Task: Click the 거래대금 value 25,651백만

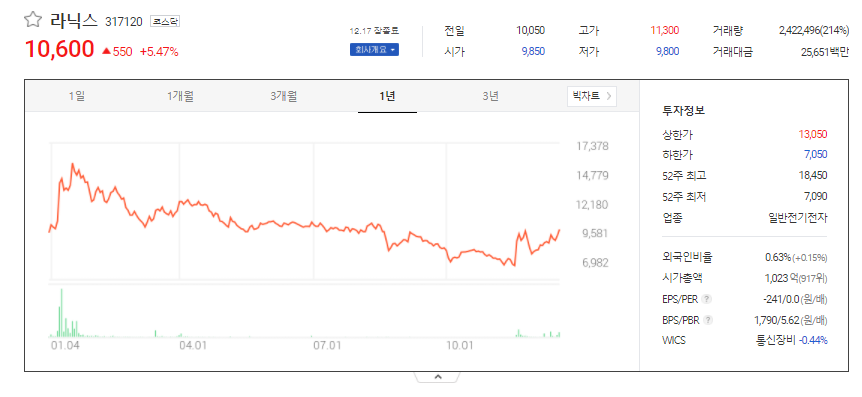Action: tap(825, 52)
